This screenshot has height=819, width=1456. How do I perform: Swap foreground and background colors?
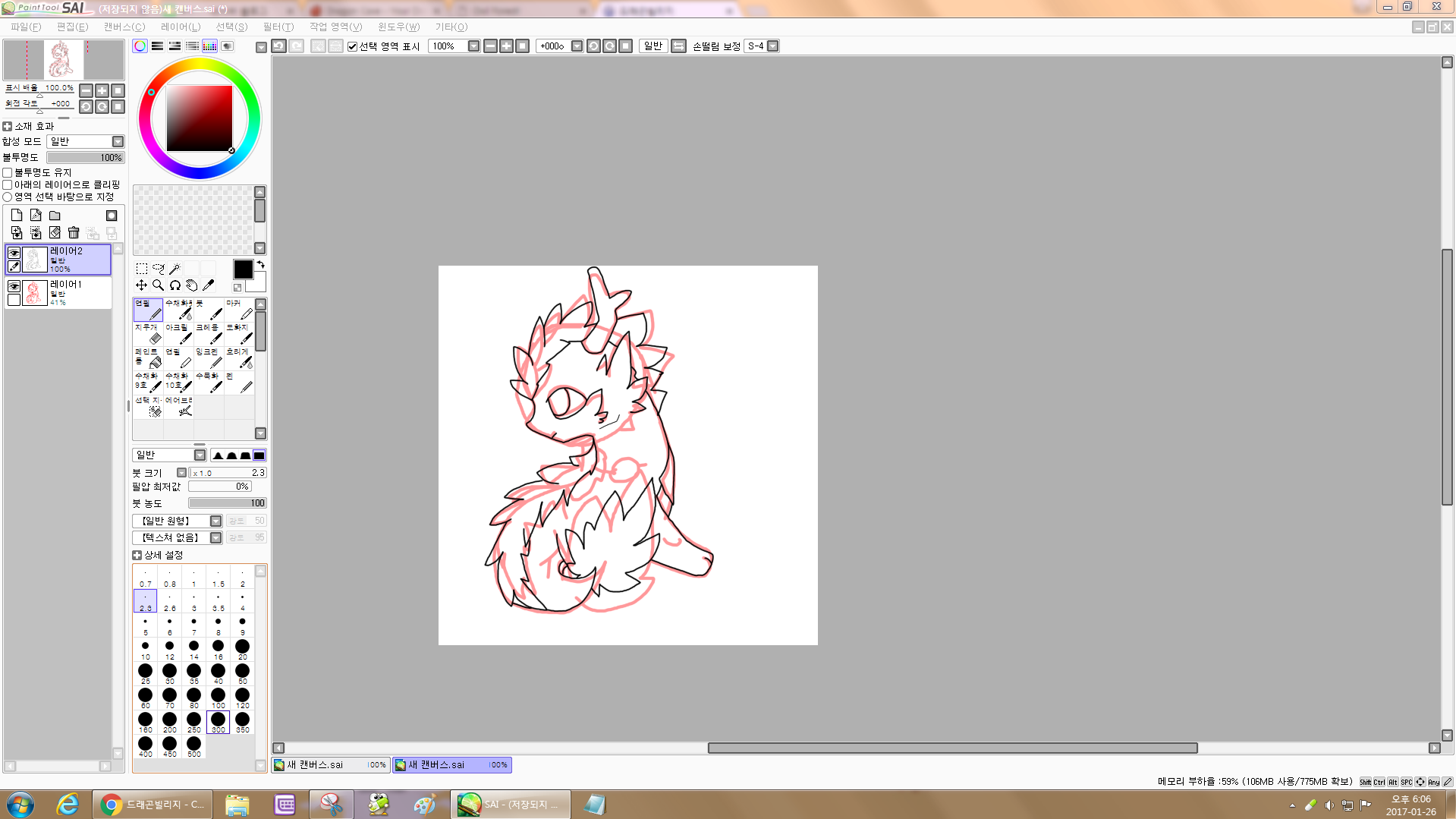[261, 264]
